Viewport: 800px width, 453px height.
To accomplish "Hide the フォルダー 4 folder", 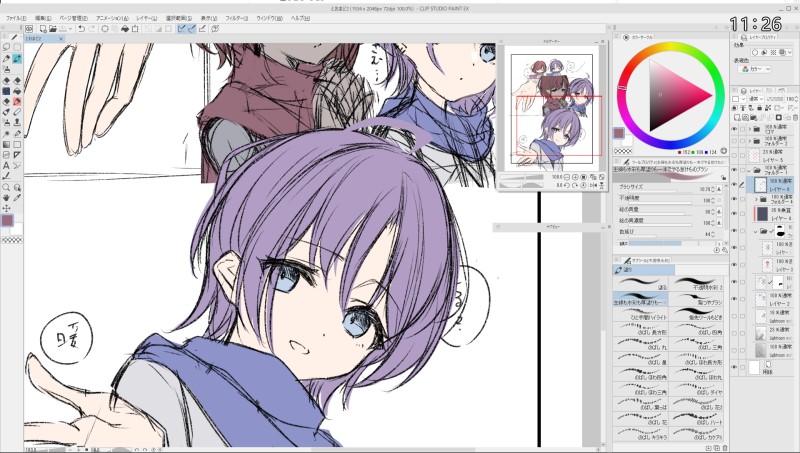I will point(734,199).
